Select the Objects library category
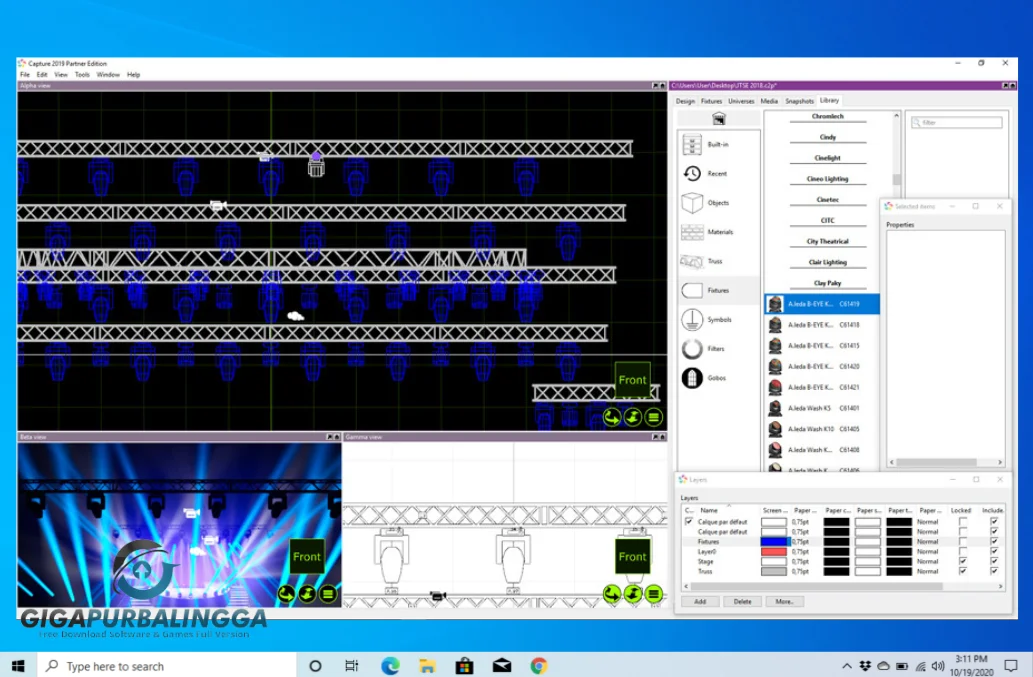The image size is (1033, 677). click(x=718, y=203)
